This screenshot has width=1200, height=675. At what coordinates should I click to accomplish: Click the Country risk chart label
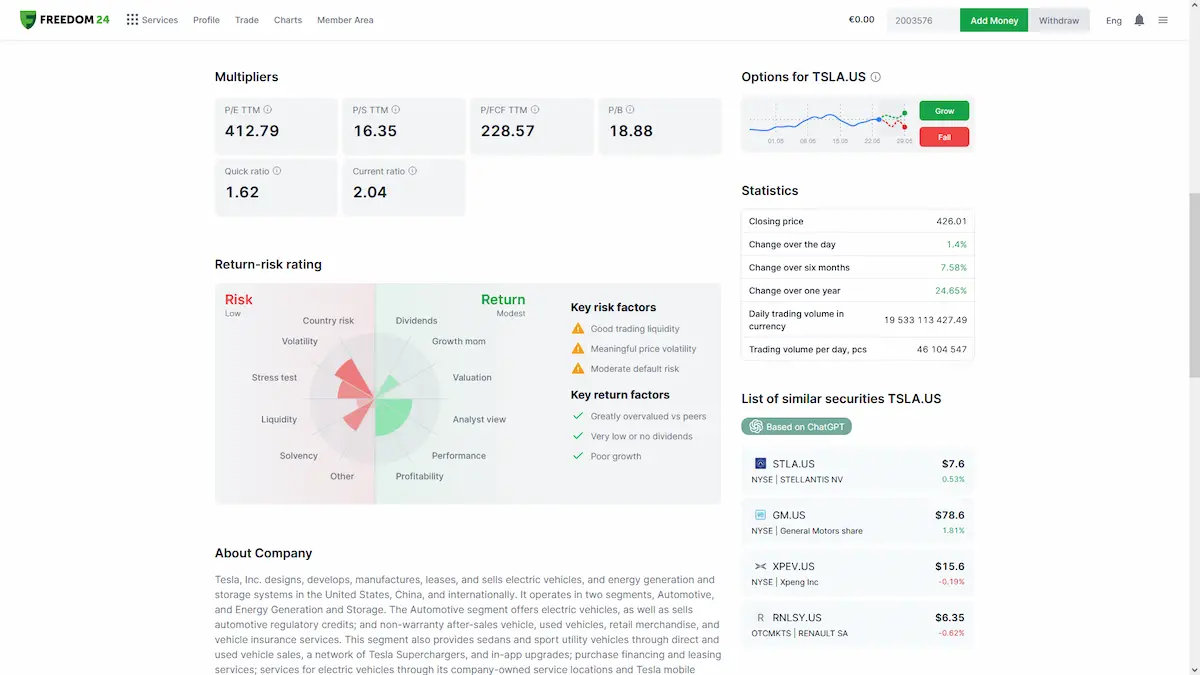tap(328, 321)
